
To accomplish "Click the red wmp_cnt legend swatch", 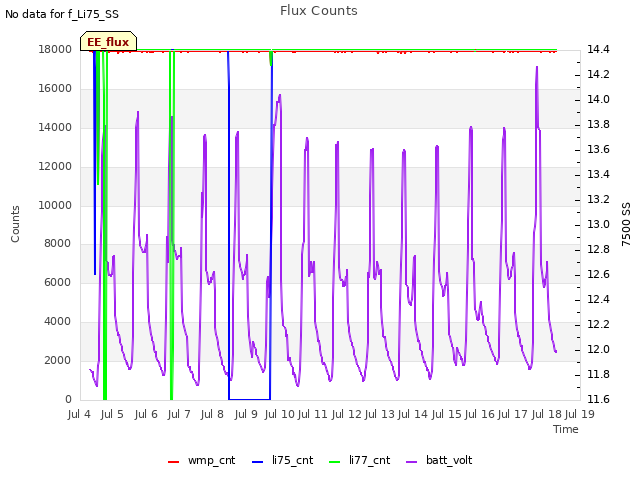I will [x=173, y=462].
